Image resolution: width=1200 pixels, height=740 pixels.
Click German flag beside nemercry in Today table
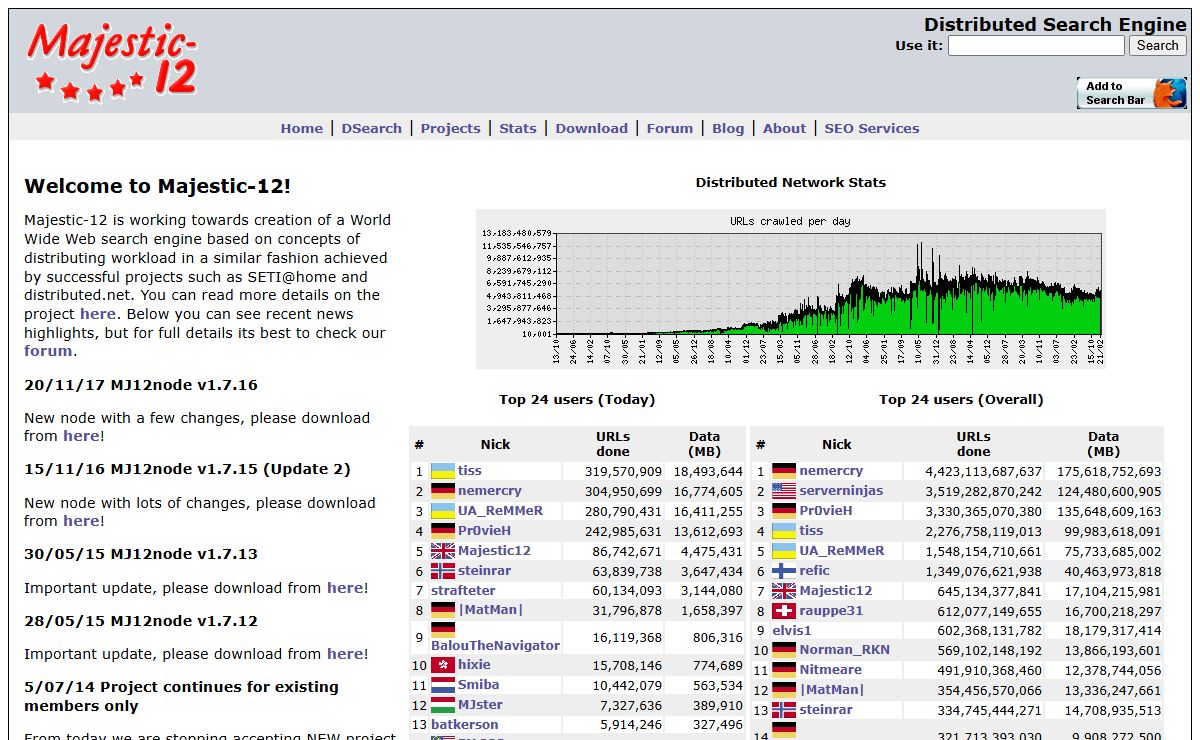pyautogui.click(x=443, y=491)
